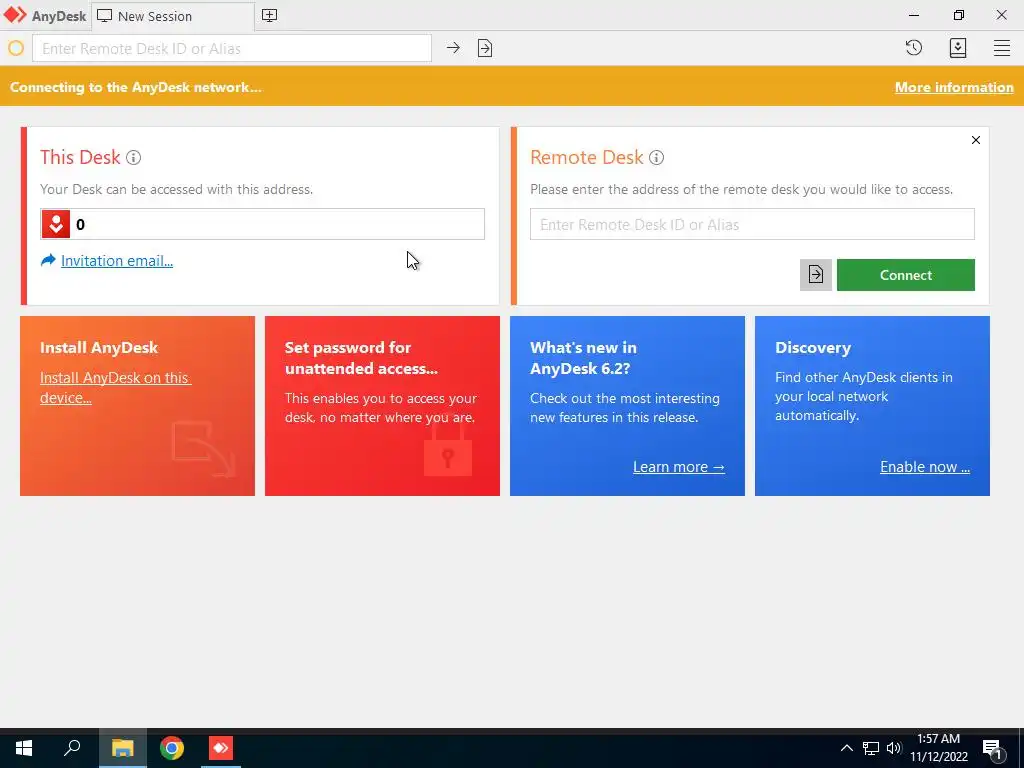Open the Invitation email link
Image resolution: width=1024 pixels, height=768 pixels.
pyautogui.click(x=117, y=261)
